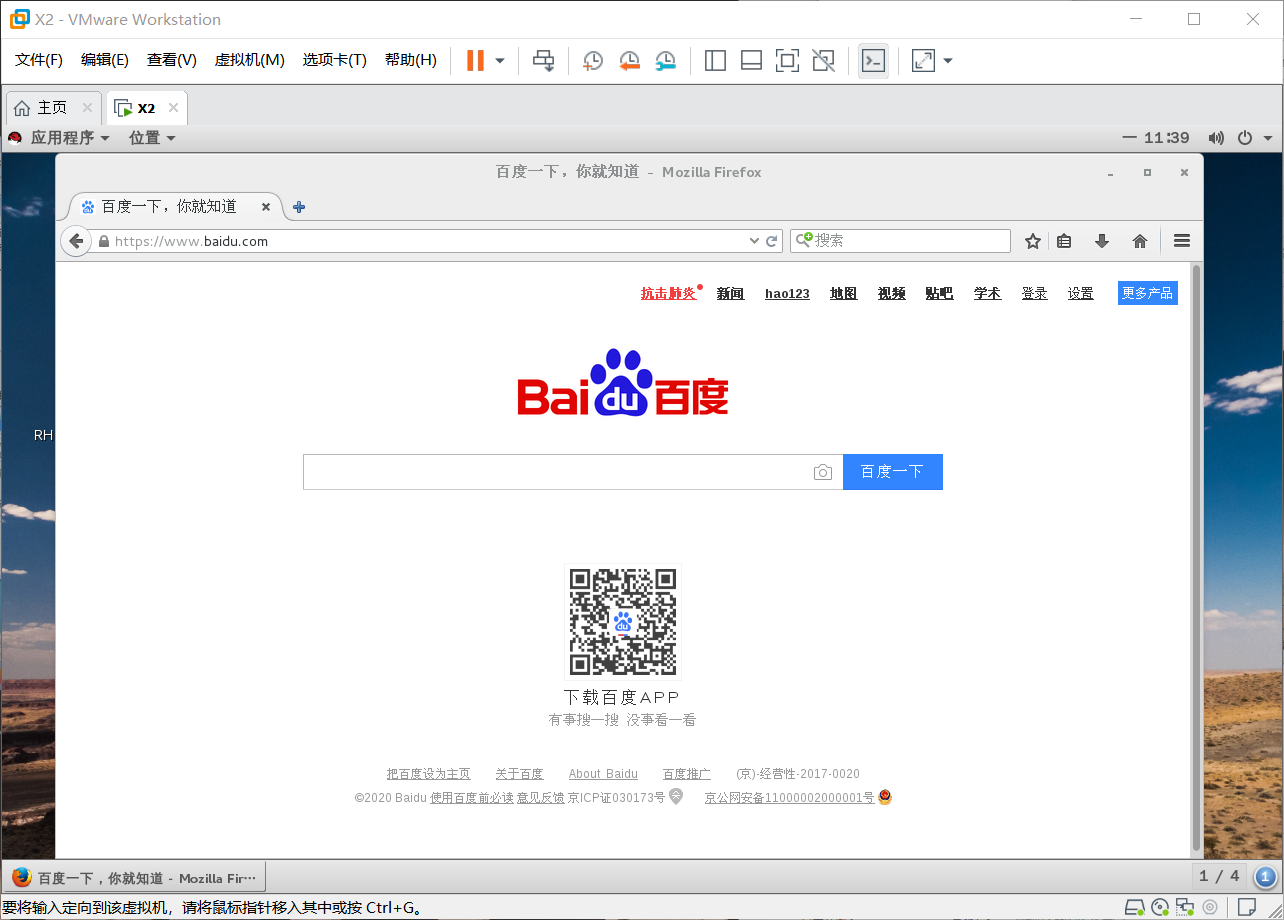Open the 应用程序 applications menu
1284x920 pixels.
(69, 138)
